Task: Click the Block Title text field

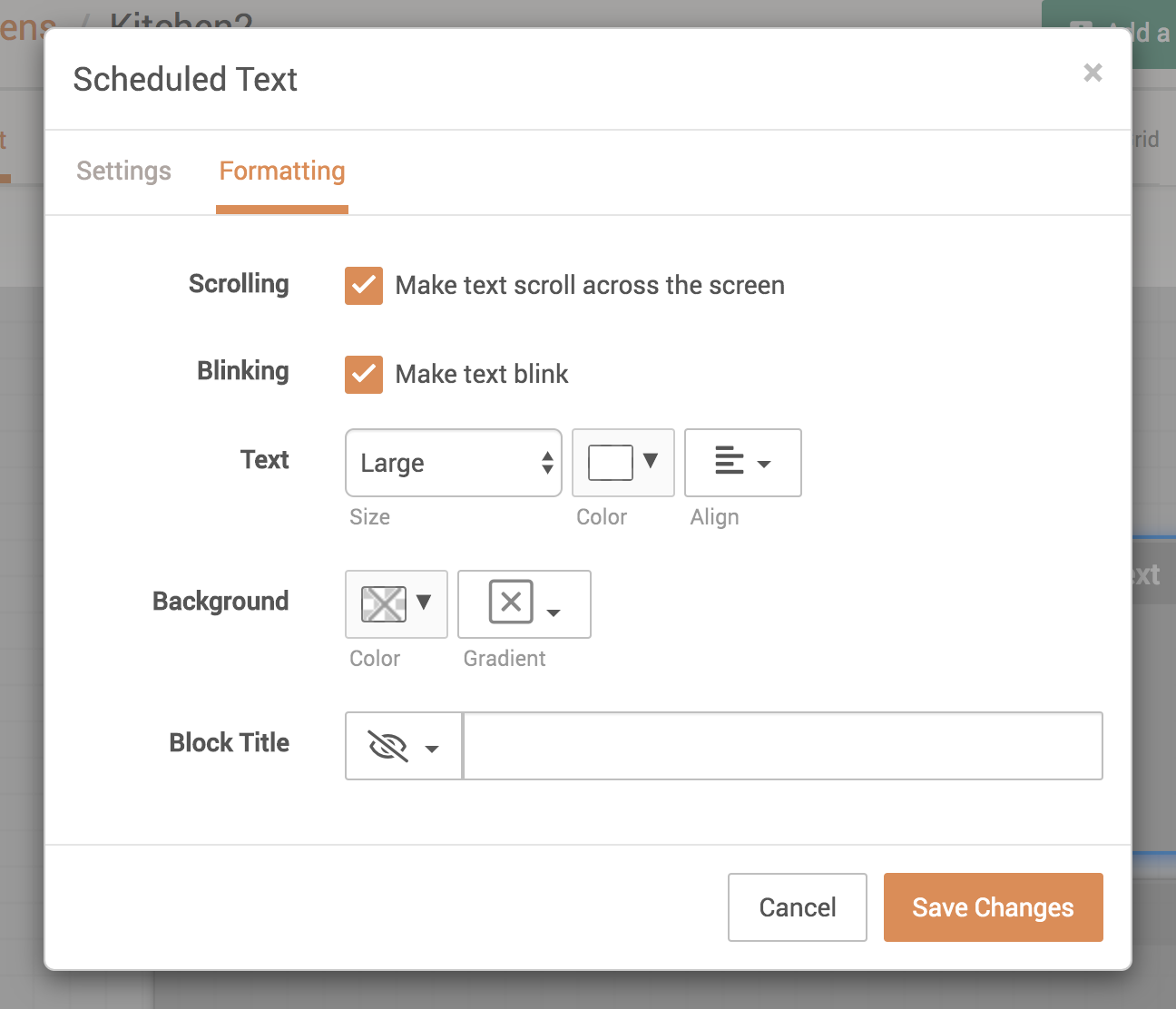Action: click(782, 746)
